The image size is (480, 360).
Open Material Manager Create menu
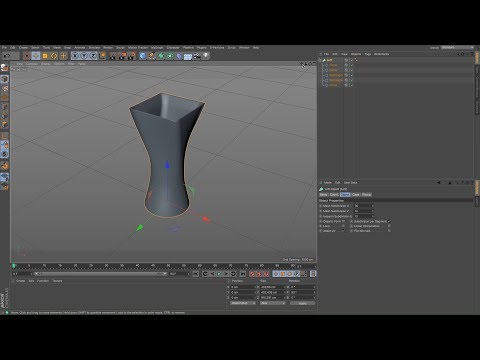point(21,281)
